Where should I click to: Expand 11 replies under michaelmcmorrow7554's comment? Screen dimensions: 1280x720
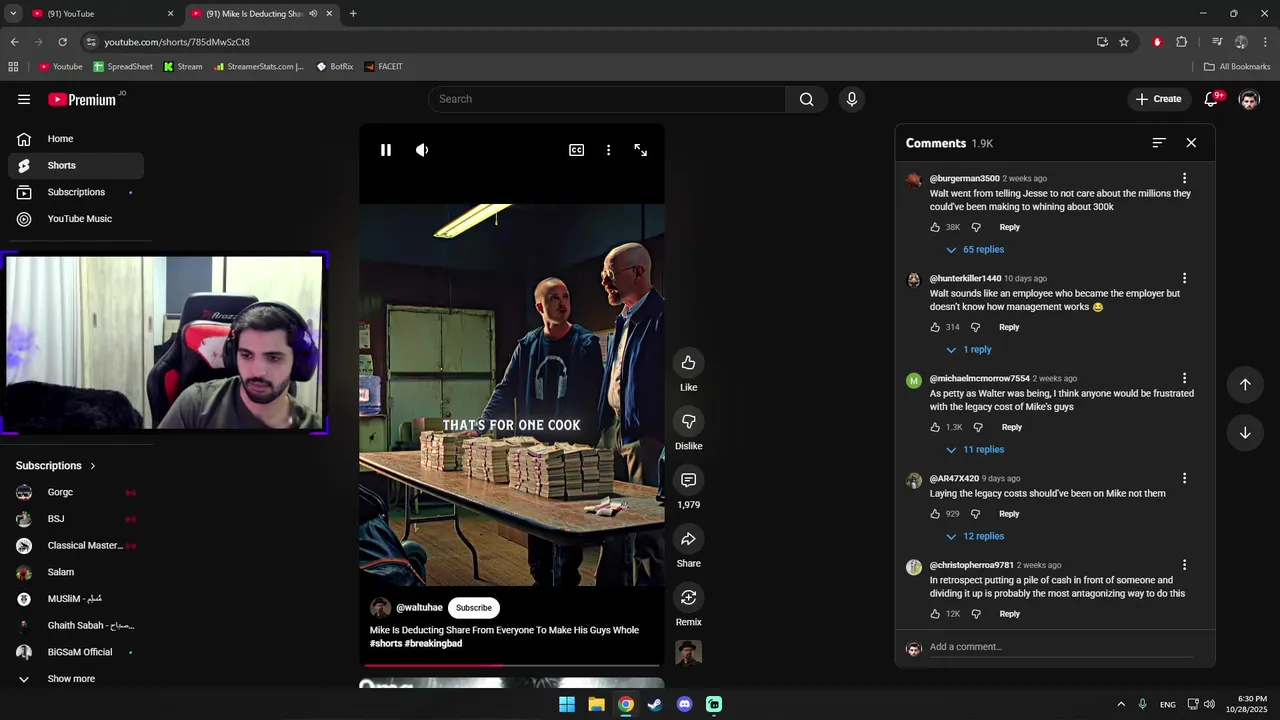click(974, 450)
